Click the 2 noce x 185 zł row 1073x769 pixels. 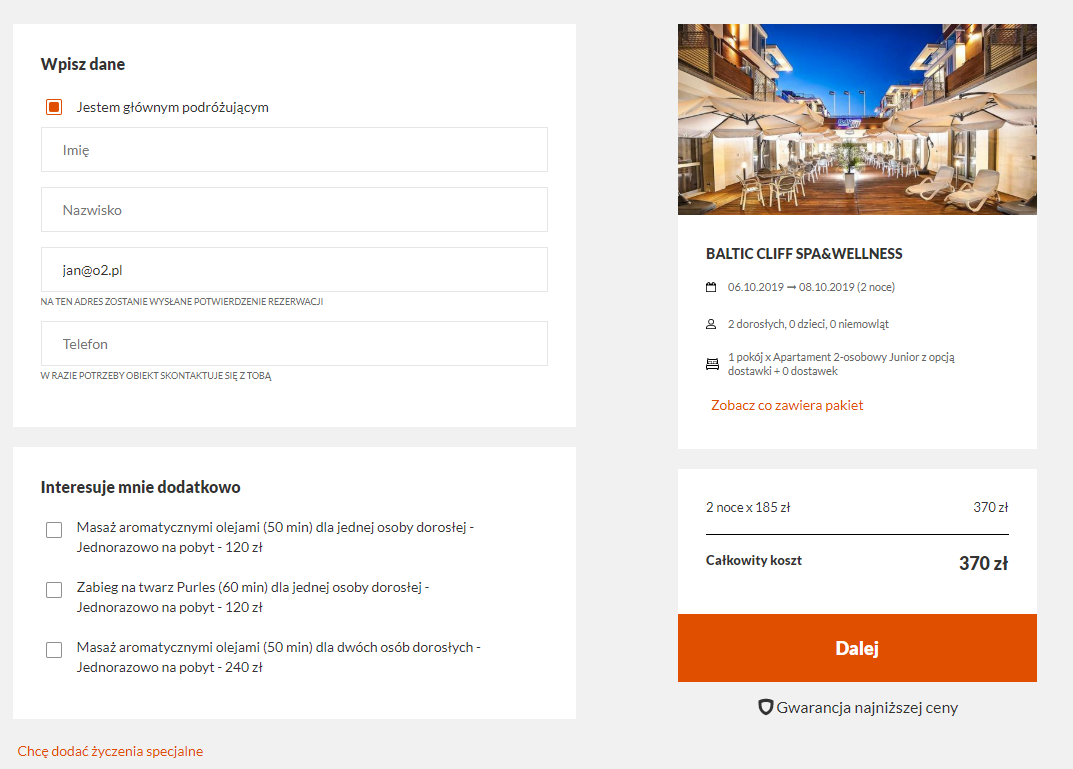coord(857,508)
